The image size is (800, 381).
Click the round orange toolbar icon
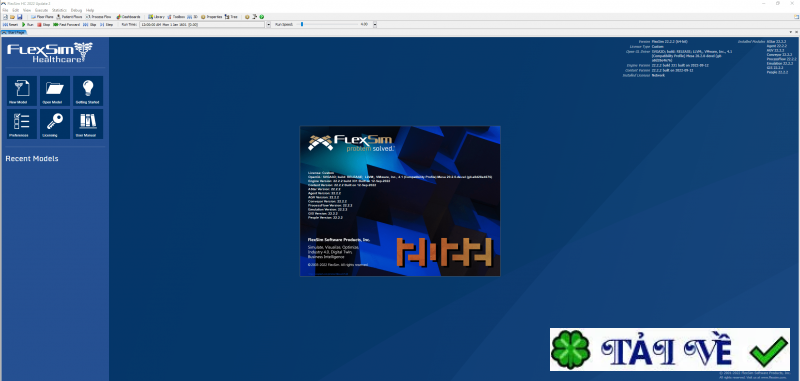click(x=247, y=17)
